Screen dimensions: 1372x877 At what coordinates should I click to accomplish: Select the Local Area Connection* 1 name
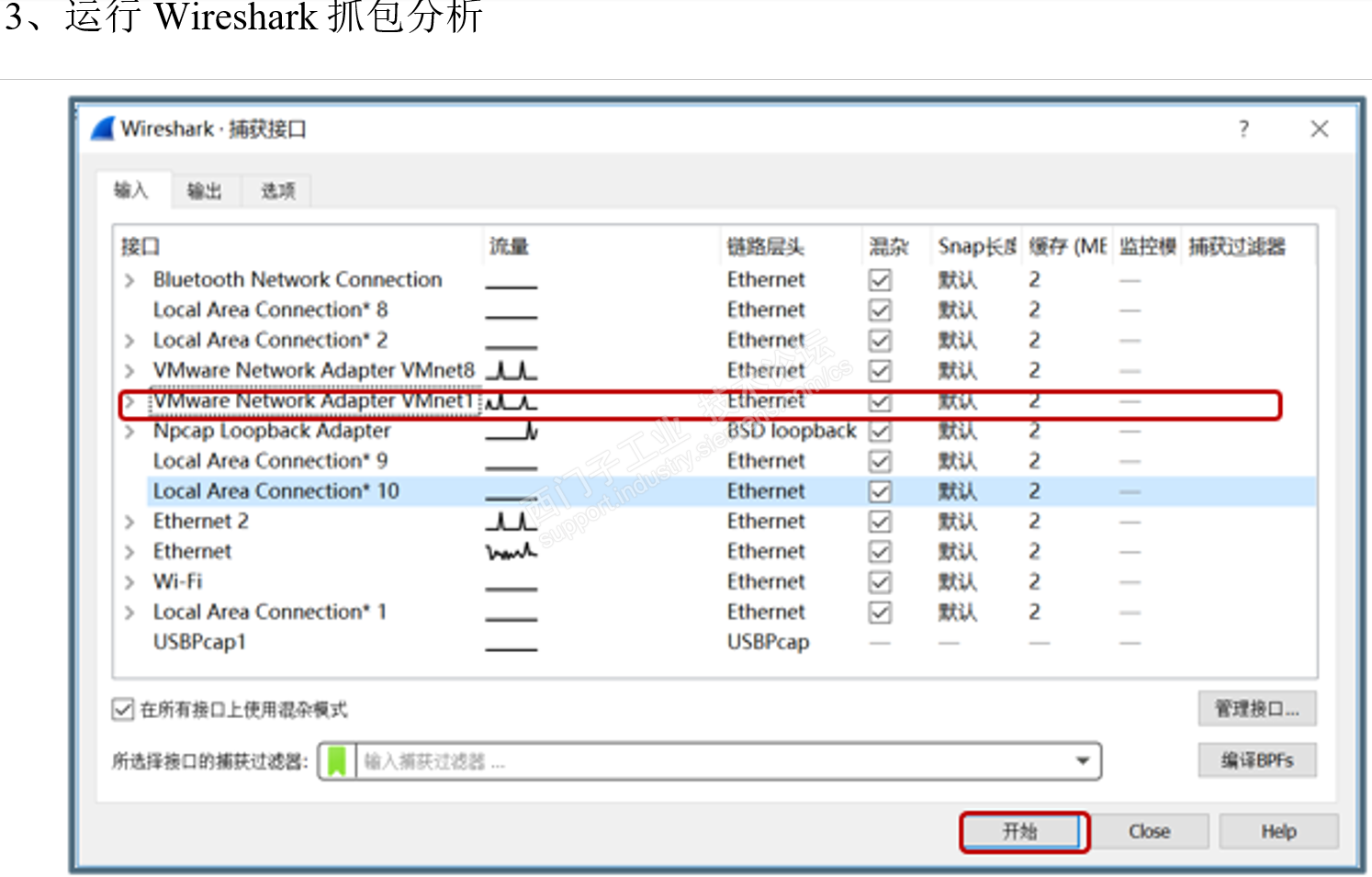[270, 613]
